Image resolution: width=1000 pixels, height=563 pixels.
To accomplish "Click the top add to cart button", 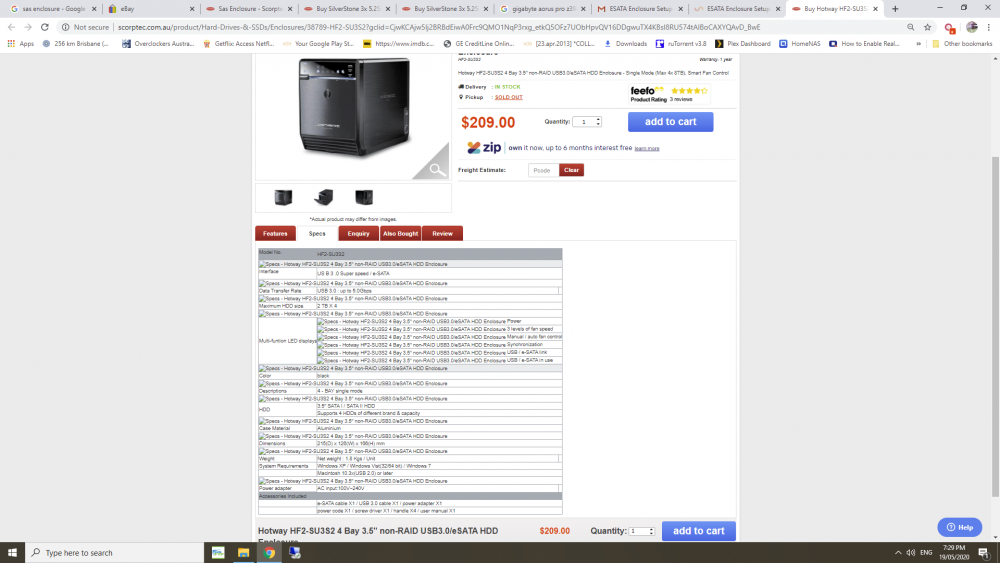I will pyautogui.click(x=670, y=122).
